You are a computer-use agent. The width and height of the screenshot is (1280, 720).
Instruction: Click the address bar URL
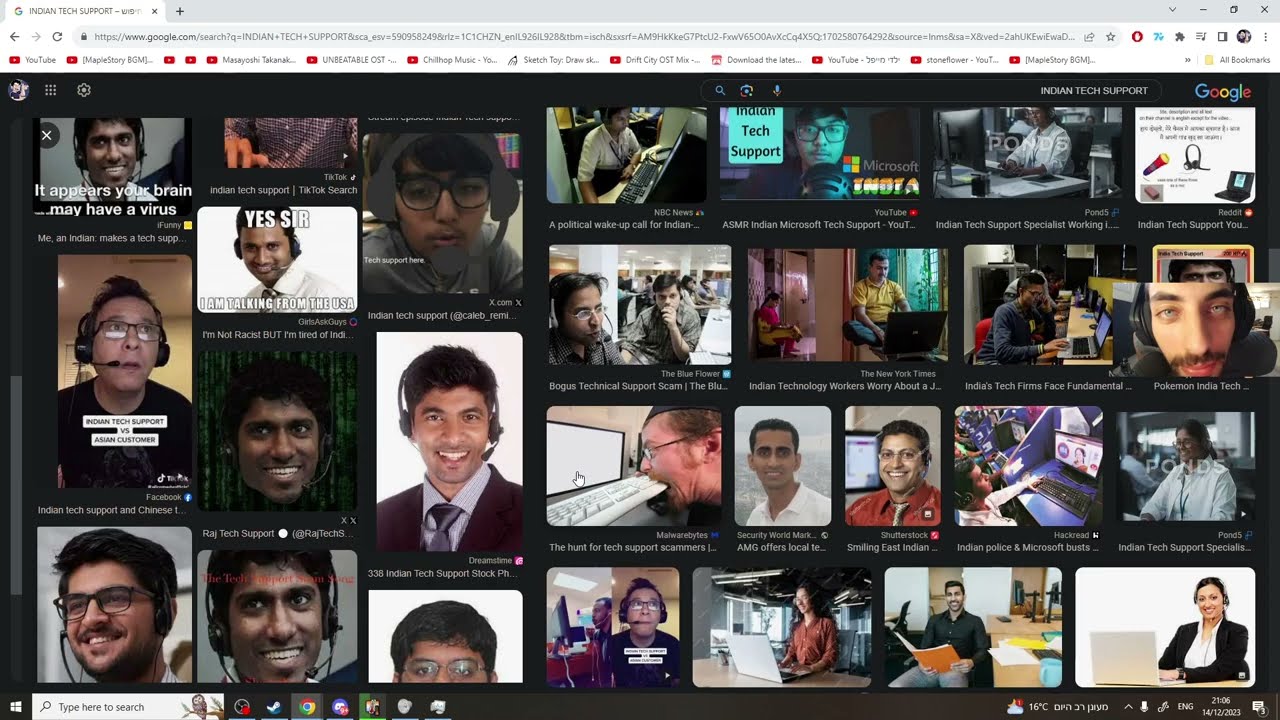(x=585, y=37)
